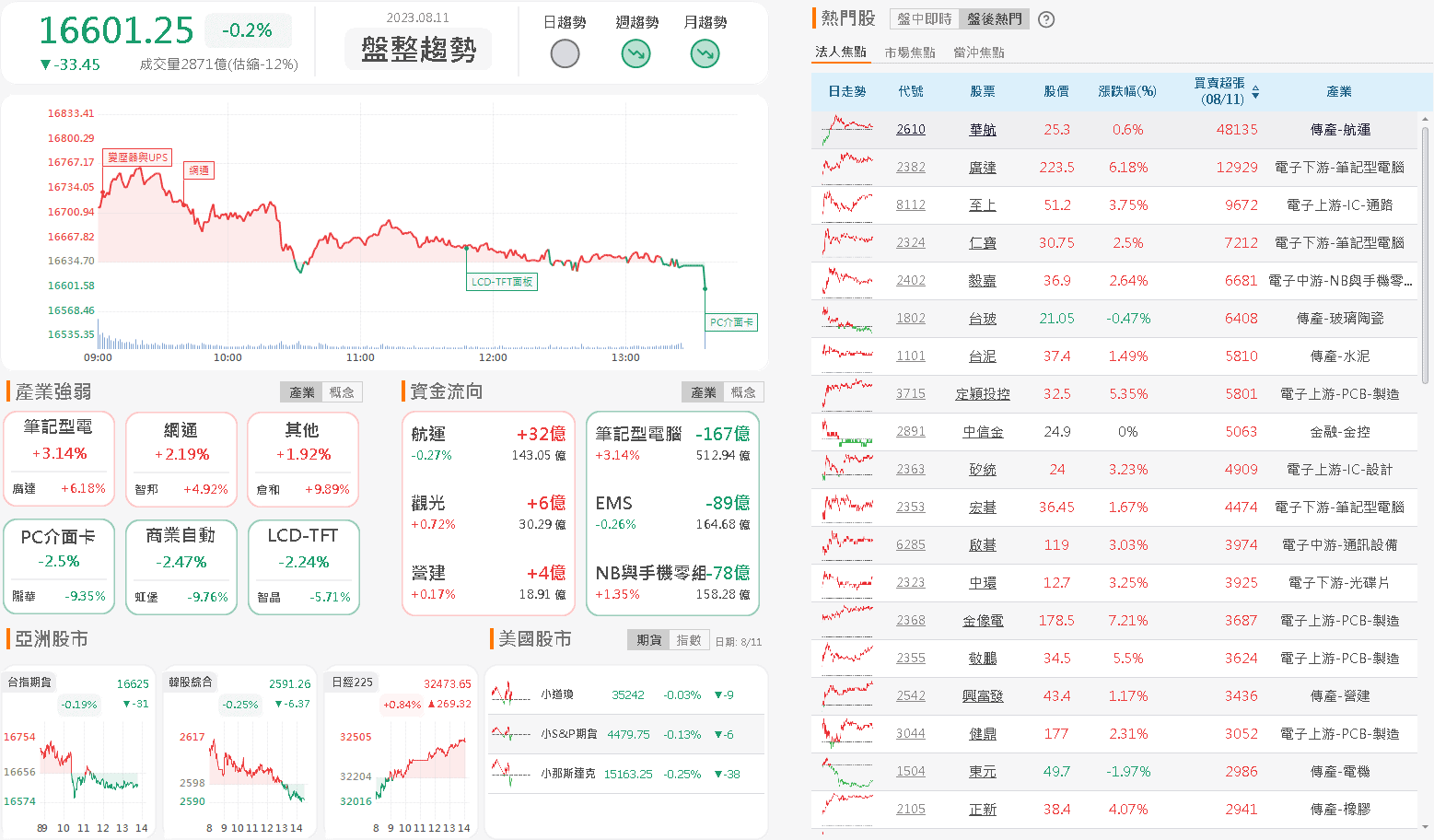
Task: Click 網通 marker on intraday chart
Action: [199, 170]
